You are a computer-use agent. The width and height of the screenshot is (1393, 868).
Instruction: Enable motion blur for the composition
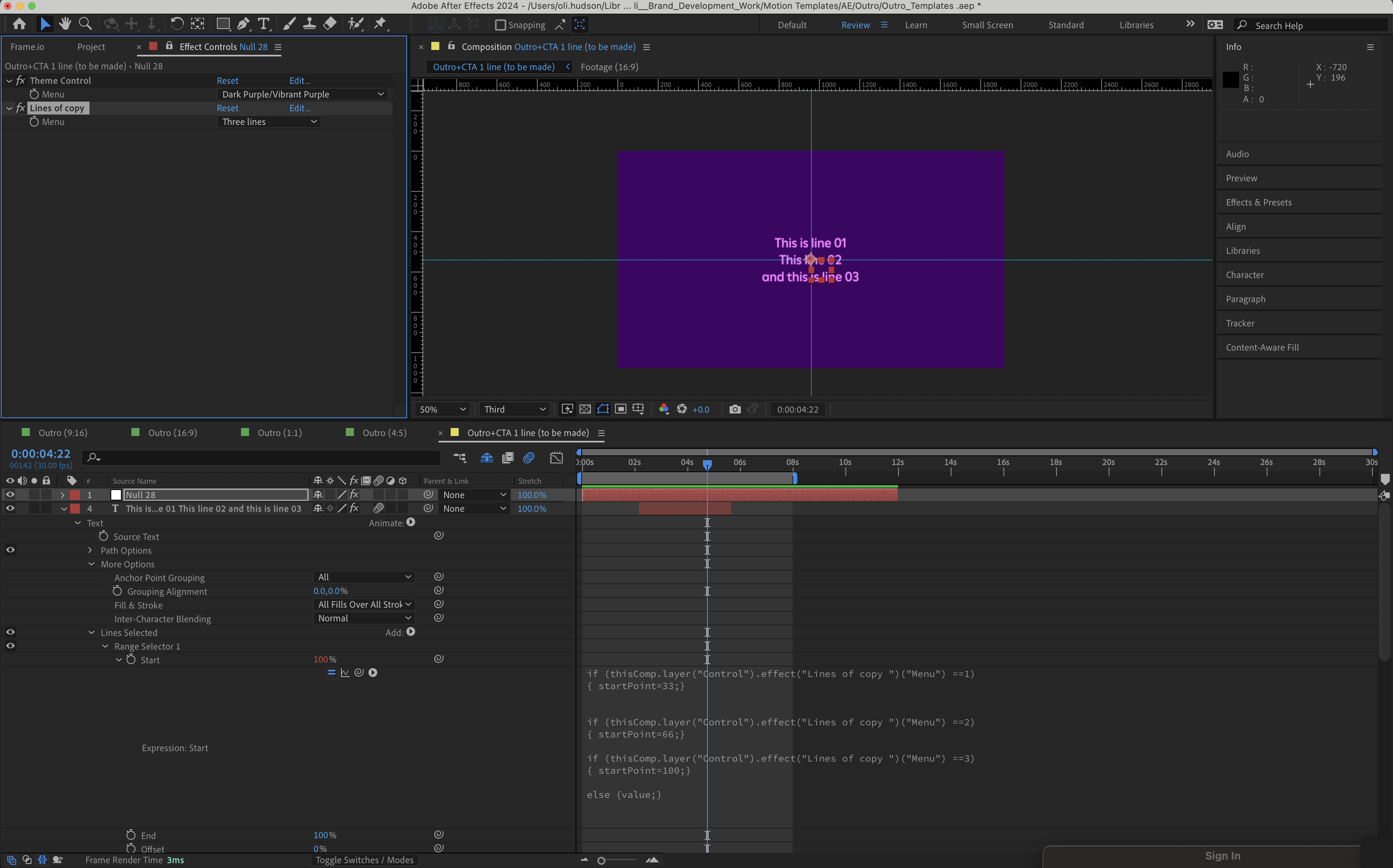(529, 457)
